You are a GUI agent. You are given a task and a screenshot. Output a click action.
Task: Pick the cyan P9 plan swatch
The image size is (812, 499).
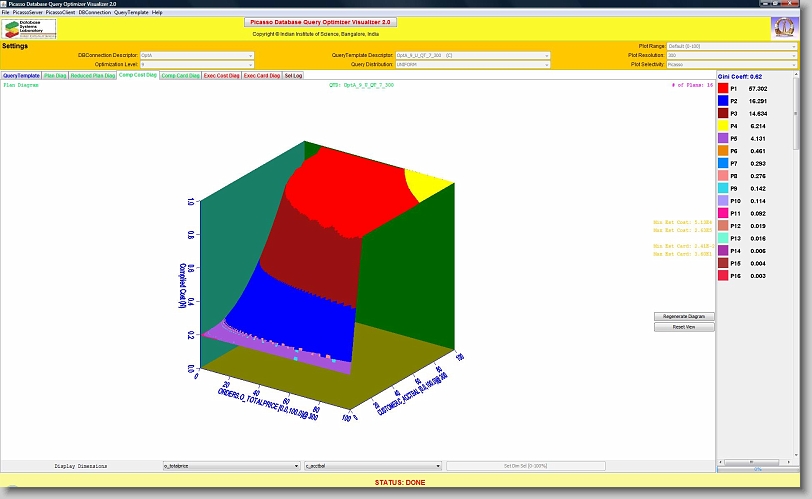pos(735,188)
